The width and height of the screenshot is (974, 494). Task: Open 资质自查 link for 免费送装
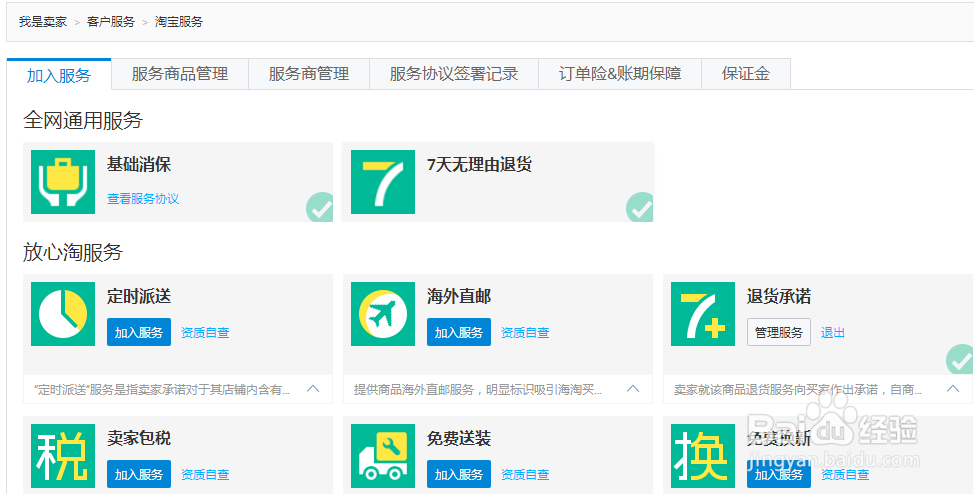click(525, 474)
